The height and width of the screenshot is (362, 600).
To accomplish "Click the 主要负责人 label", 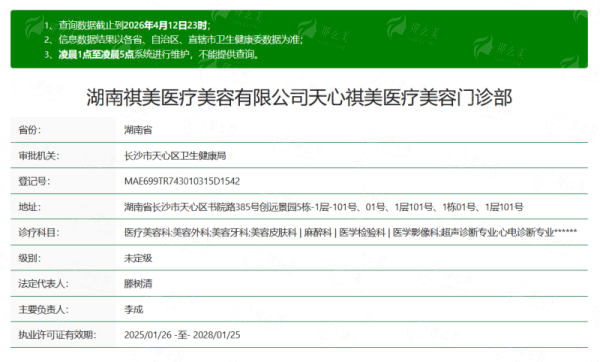I will click(43, 309).
